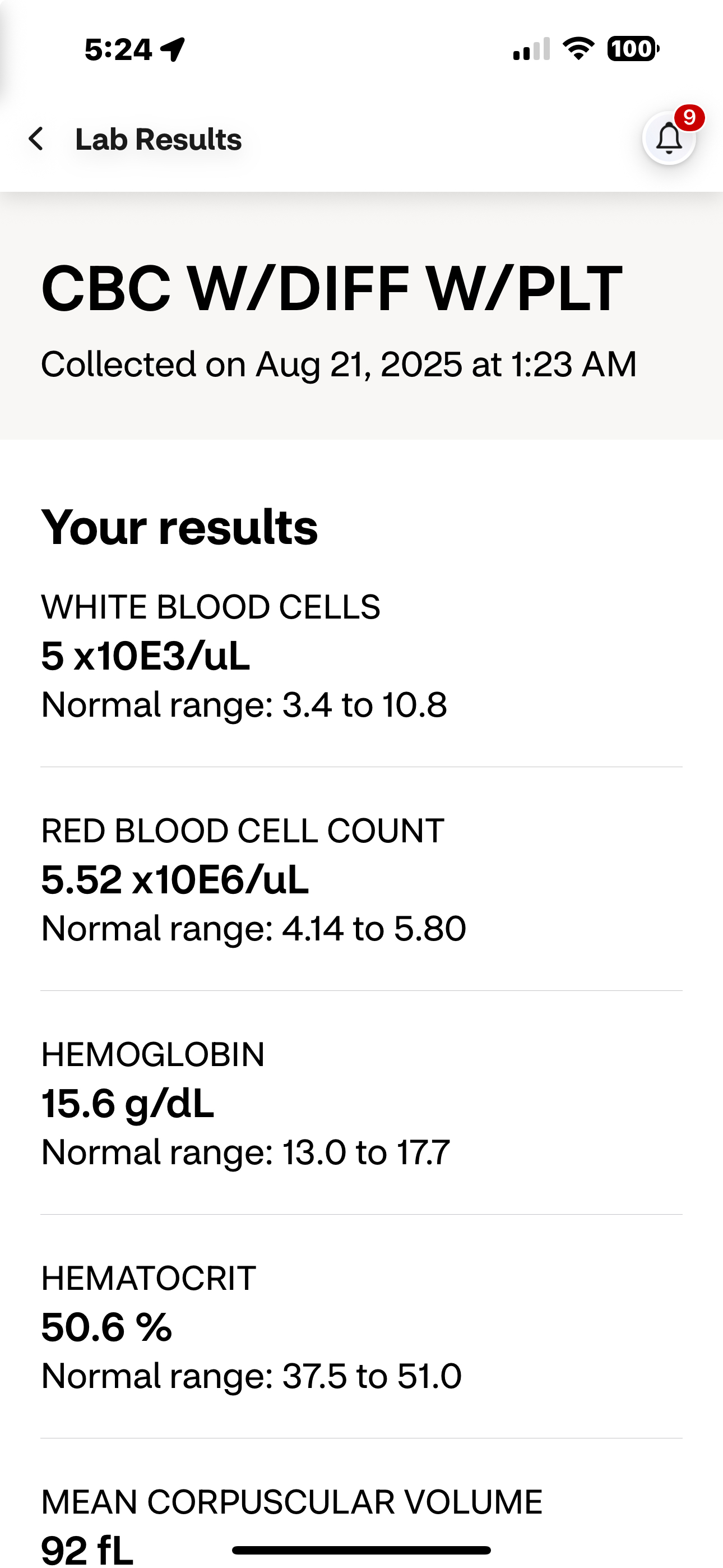The width and height of the screenshot is (723, 1568).
Task: Tap the battery 100 indicator
Action: [x=633, y=49]
